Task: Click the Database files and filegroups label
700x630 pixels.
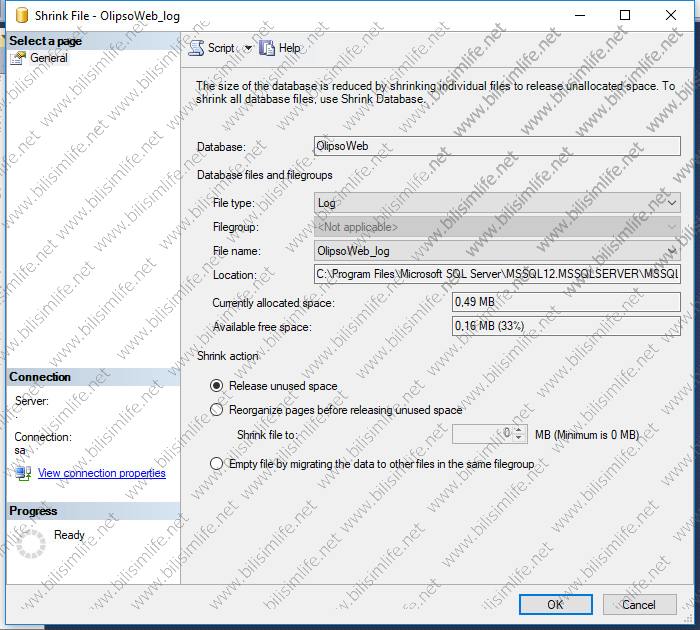Action: [x=265, y=175]
